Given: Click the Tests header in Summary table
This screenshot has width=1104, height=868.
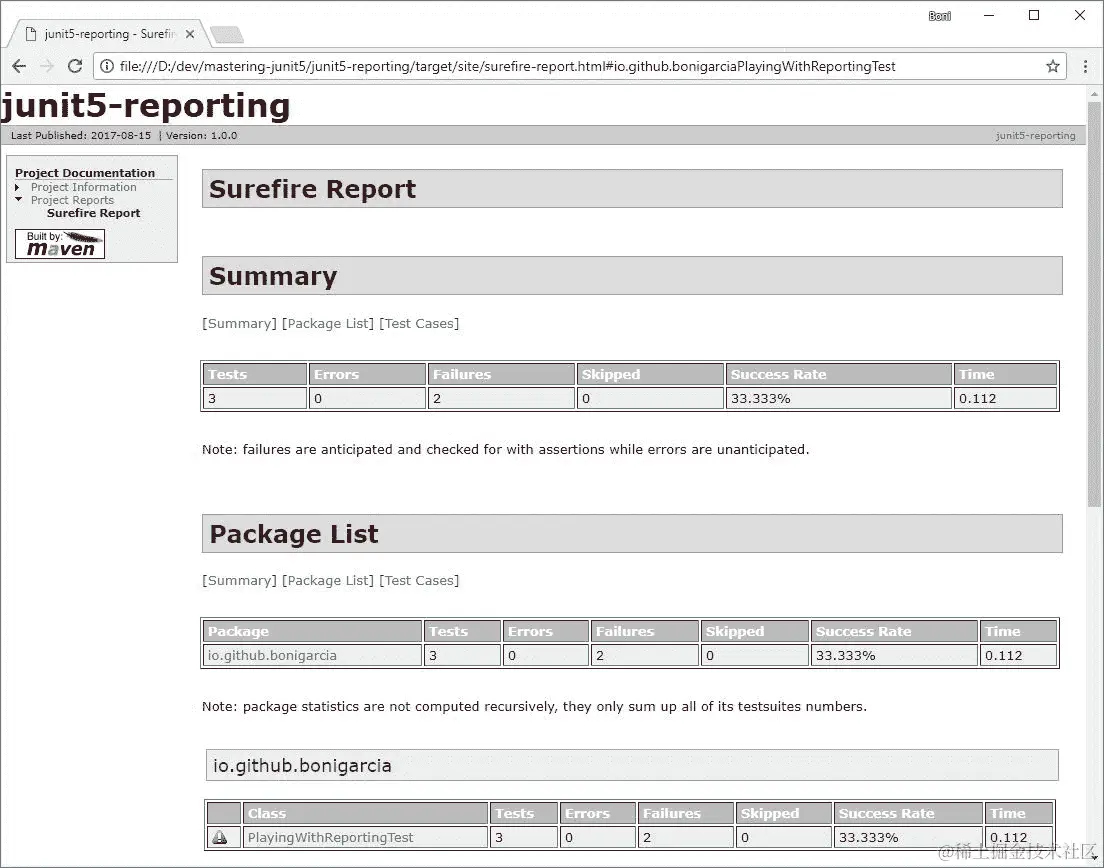Looking at the screenshot, I should (x=255, y=375).
